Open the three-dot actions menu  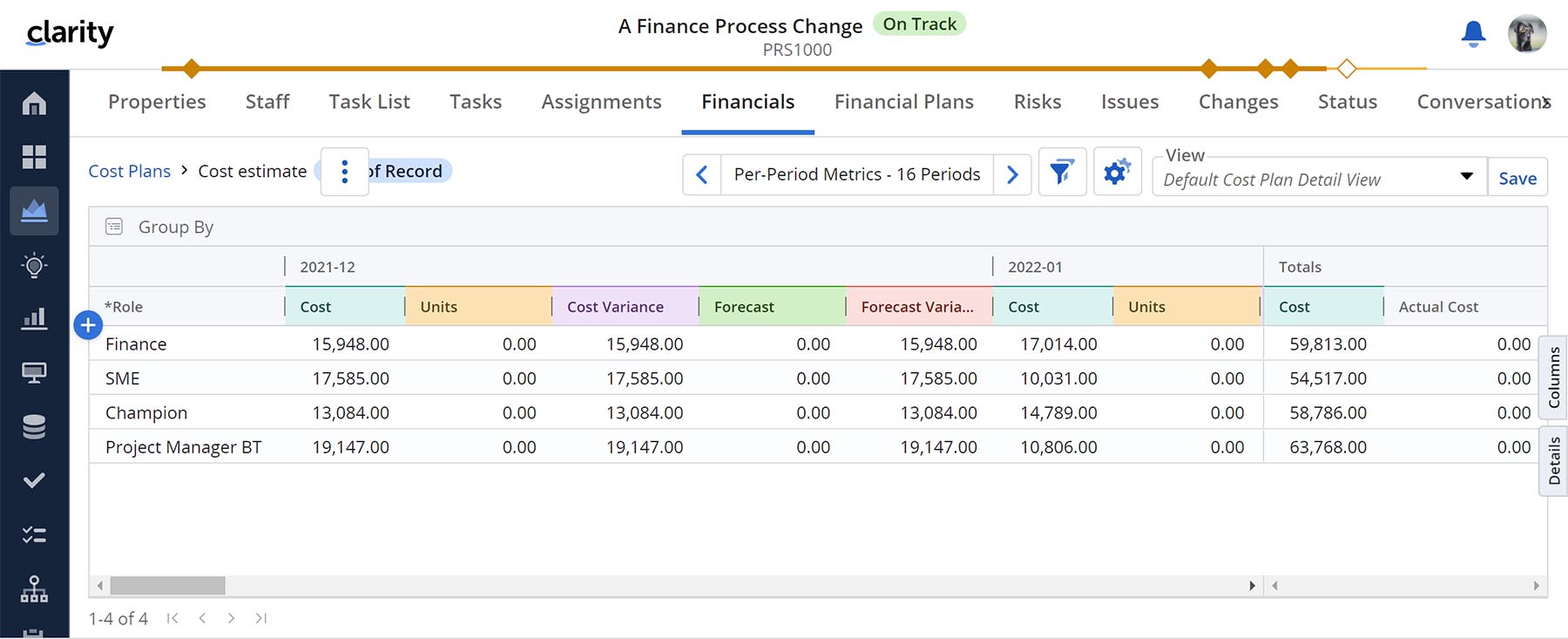click(x=345, y=172)
